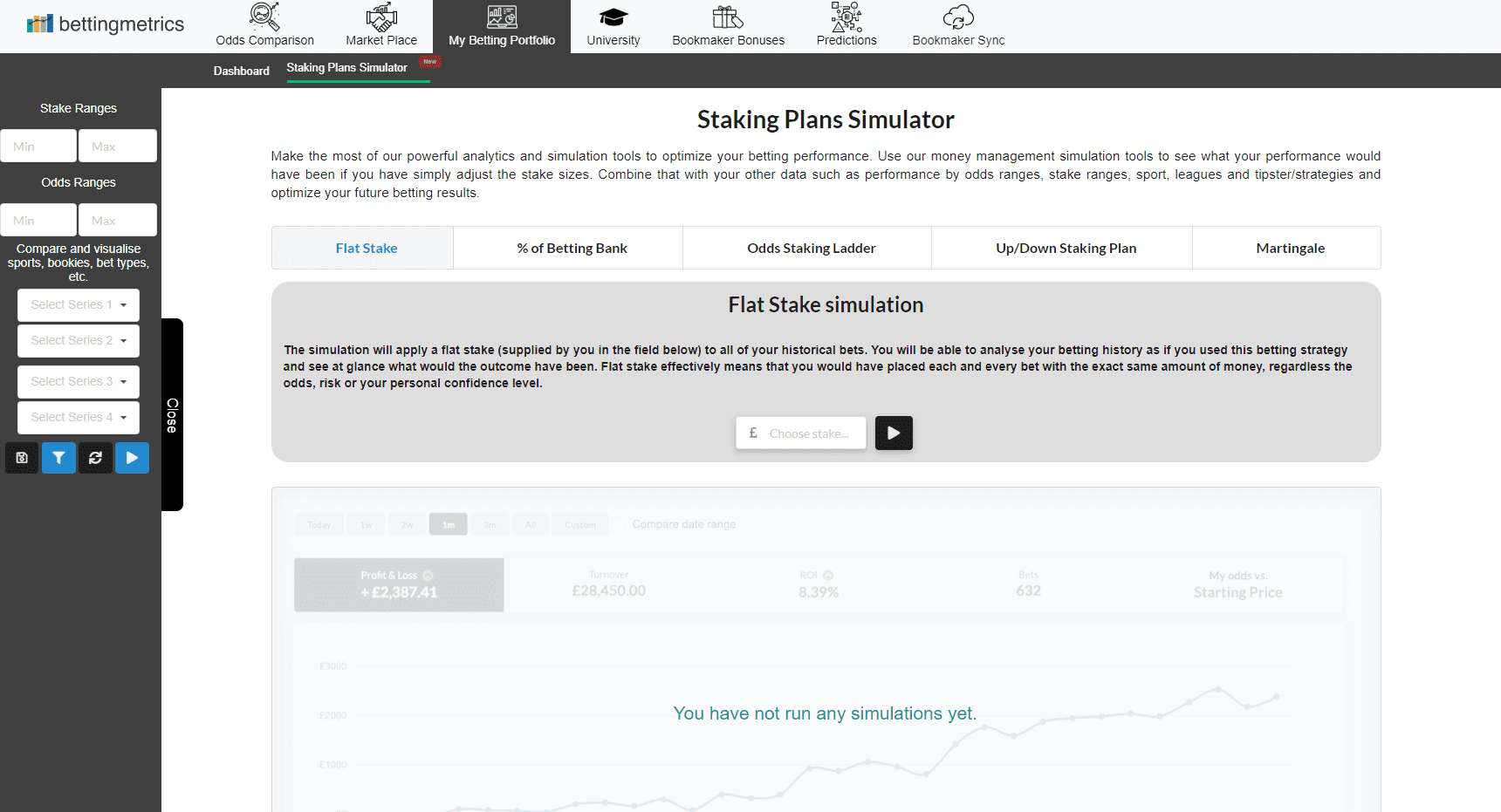Click the refresh arrows button in the sidebar
The height and width of the screenshot is (812, 1501).
point(95,458)
